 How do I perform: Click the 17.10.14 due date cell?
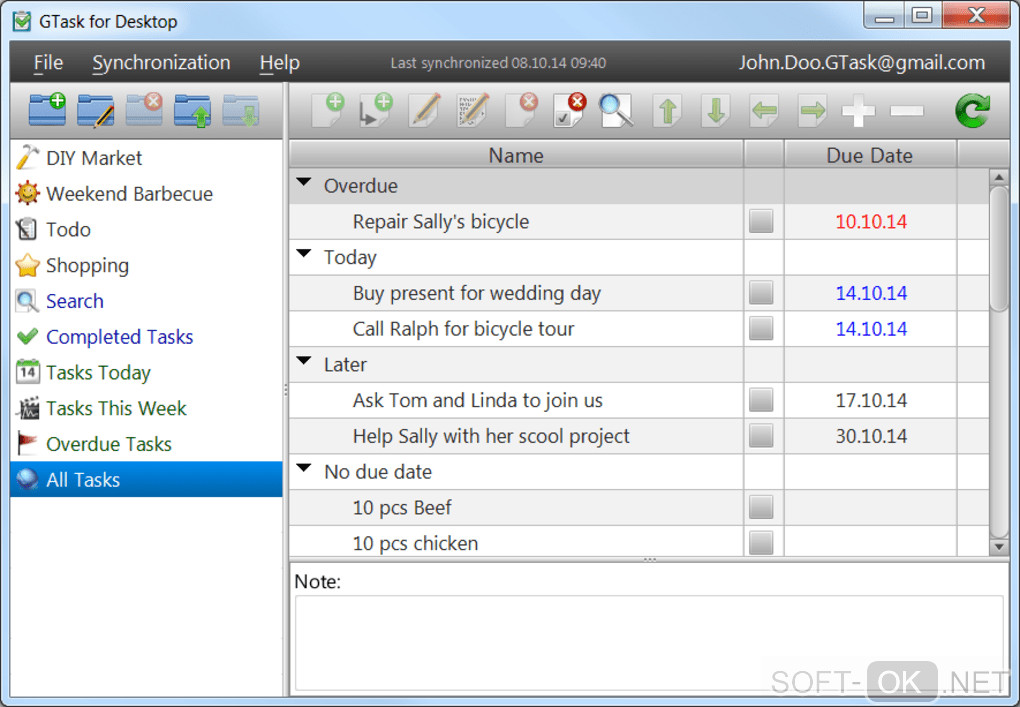(x=871, y=401)
